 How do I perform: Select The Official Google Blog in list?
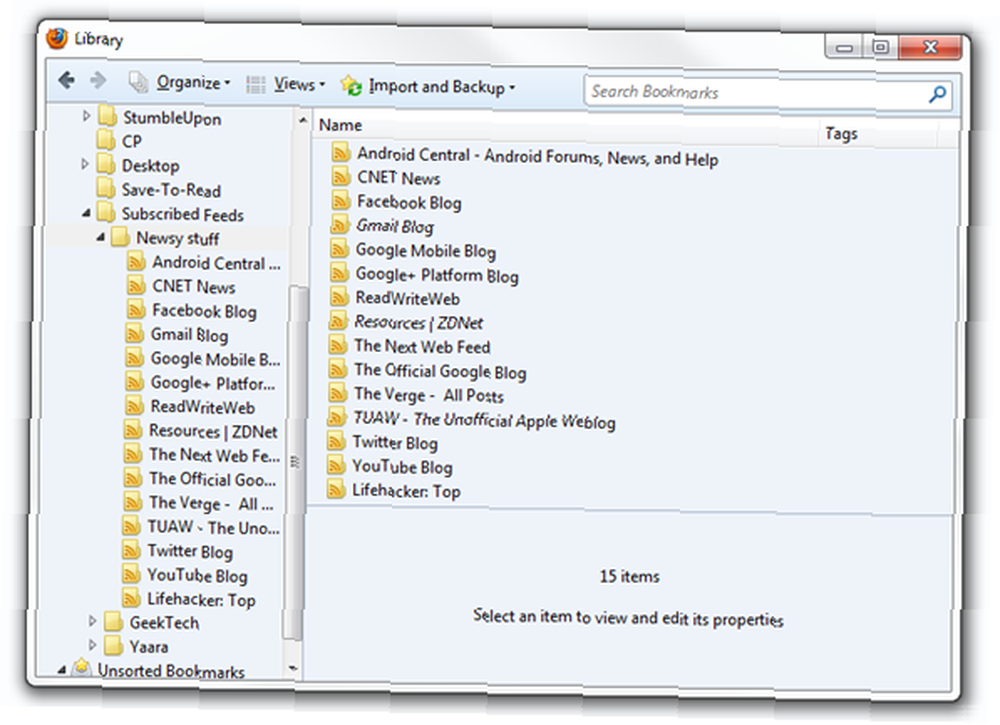tap(440, 370)
